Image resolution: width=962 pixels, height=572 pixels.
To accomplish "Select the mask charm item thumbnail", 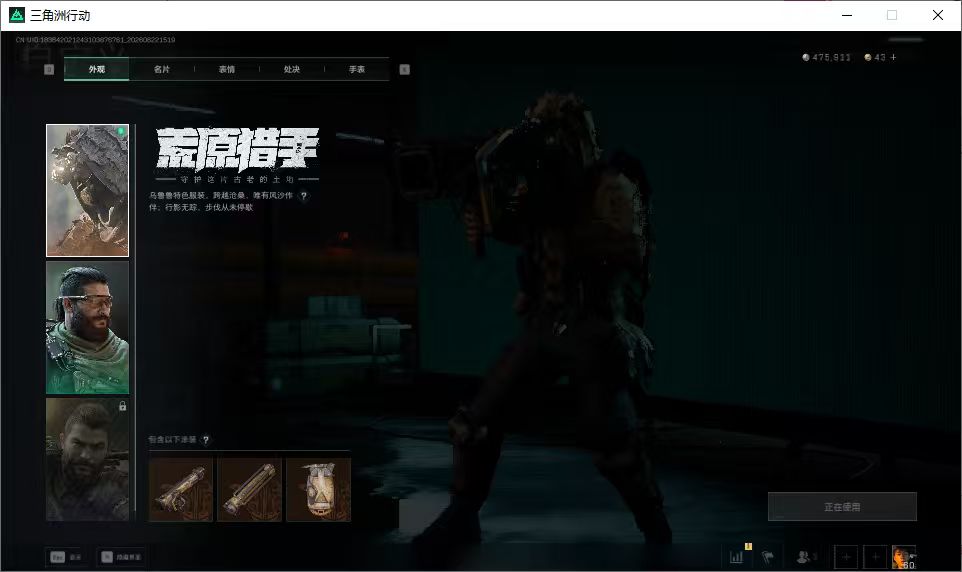I will click(318, 489).
